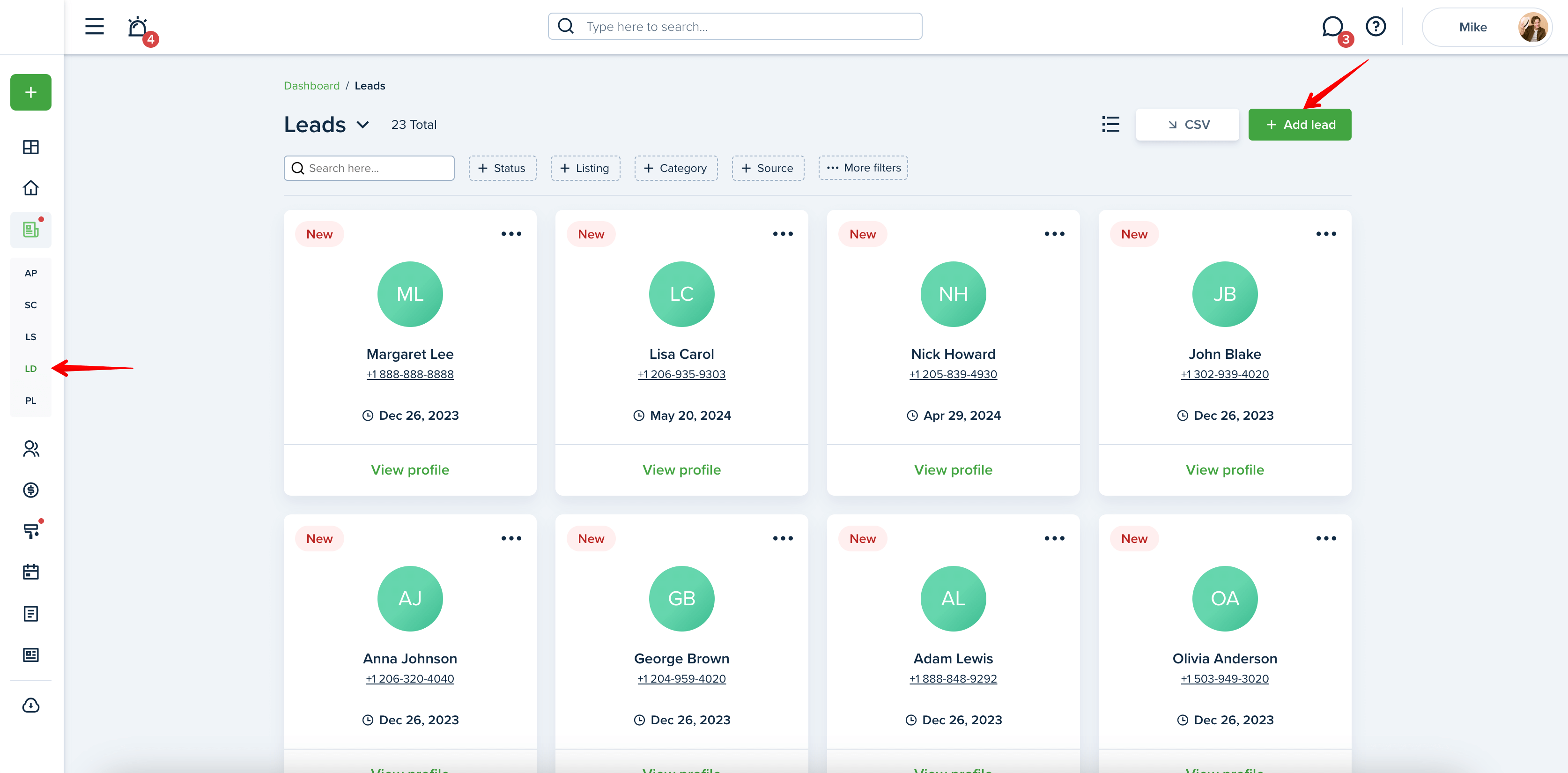Select LS in the sidebar submenu

pyautogui.click(x=31, y=336)
